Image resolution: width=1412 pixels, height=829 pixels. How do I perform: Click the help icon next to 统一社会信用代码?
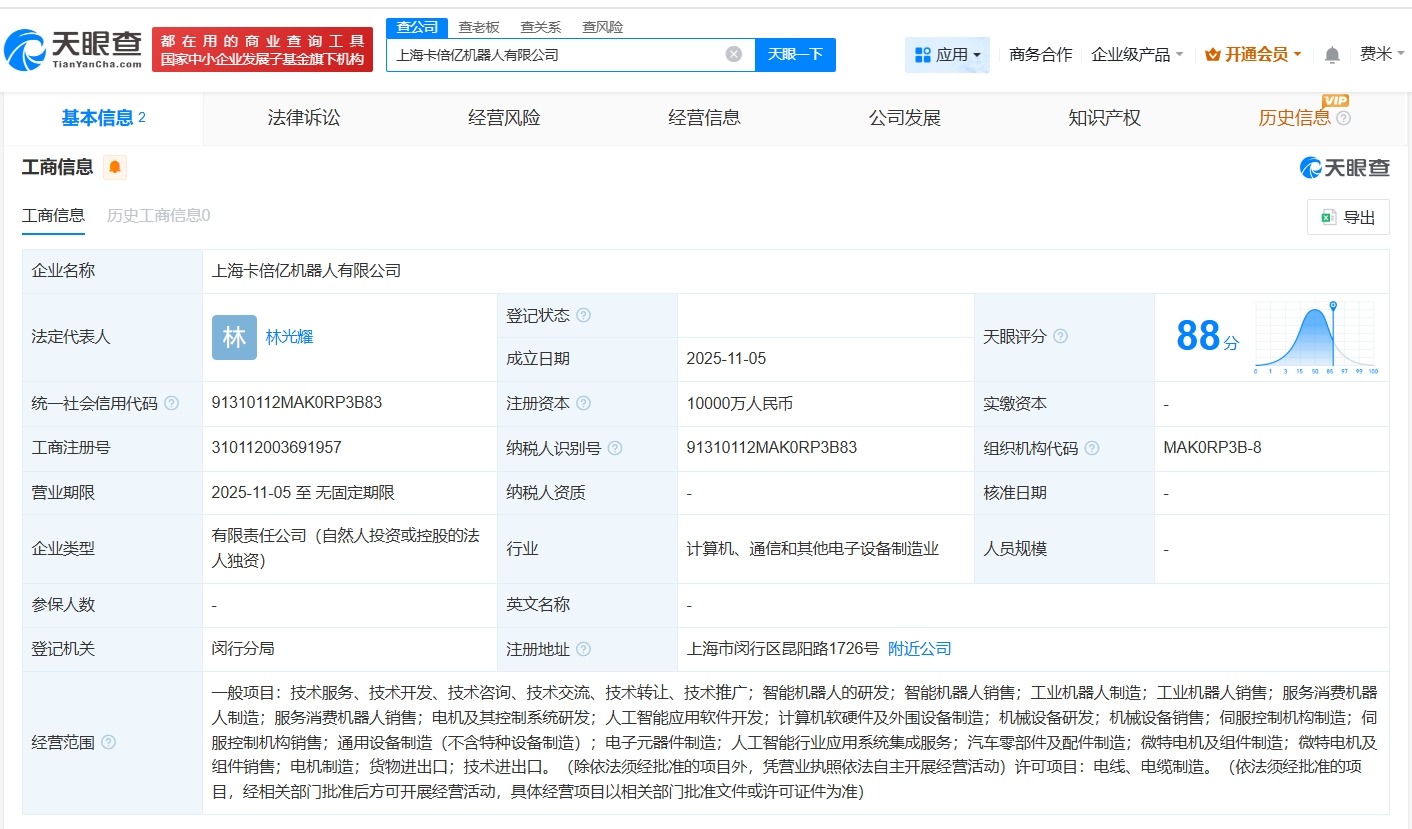(x=171, y=403)
